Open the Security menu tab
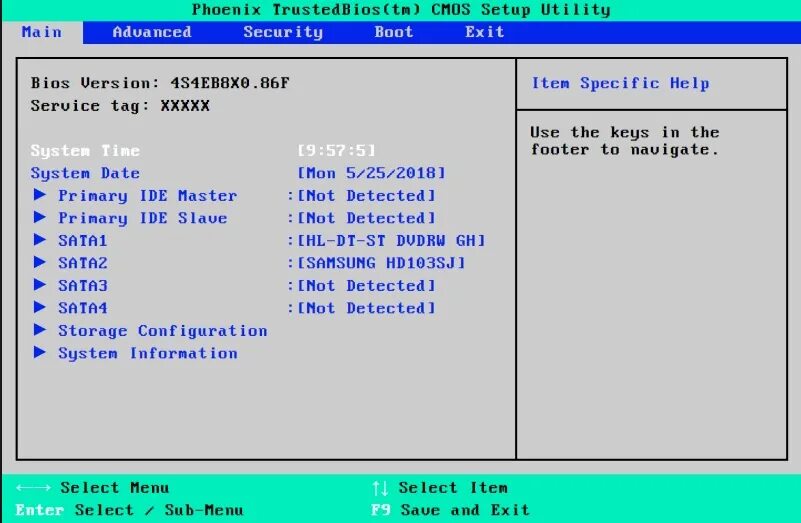Image resolution: width=801 pixels, height=523 pixels. 283,32
